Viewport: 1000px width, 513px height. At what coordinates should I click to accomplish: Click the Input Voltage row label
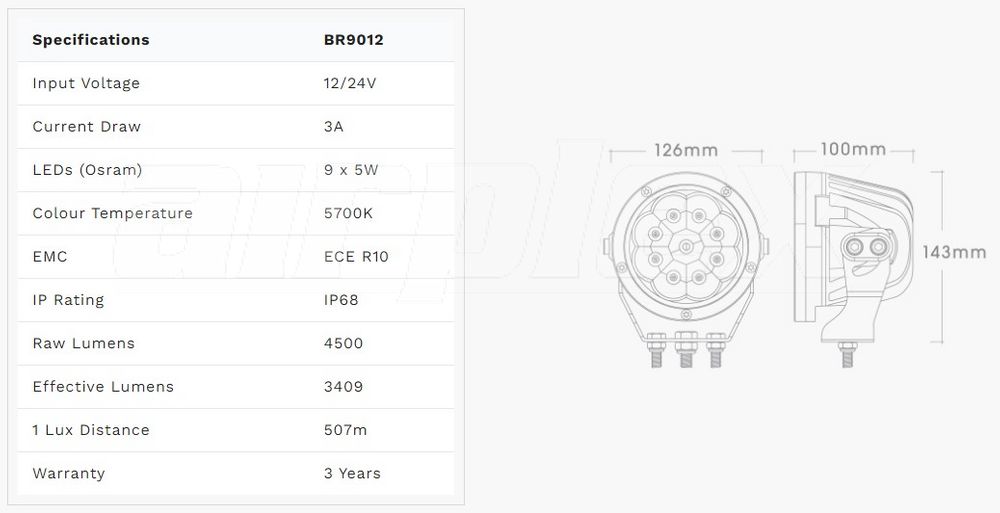tap(86, 83)
